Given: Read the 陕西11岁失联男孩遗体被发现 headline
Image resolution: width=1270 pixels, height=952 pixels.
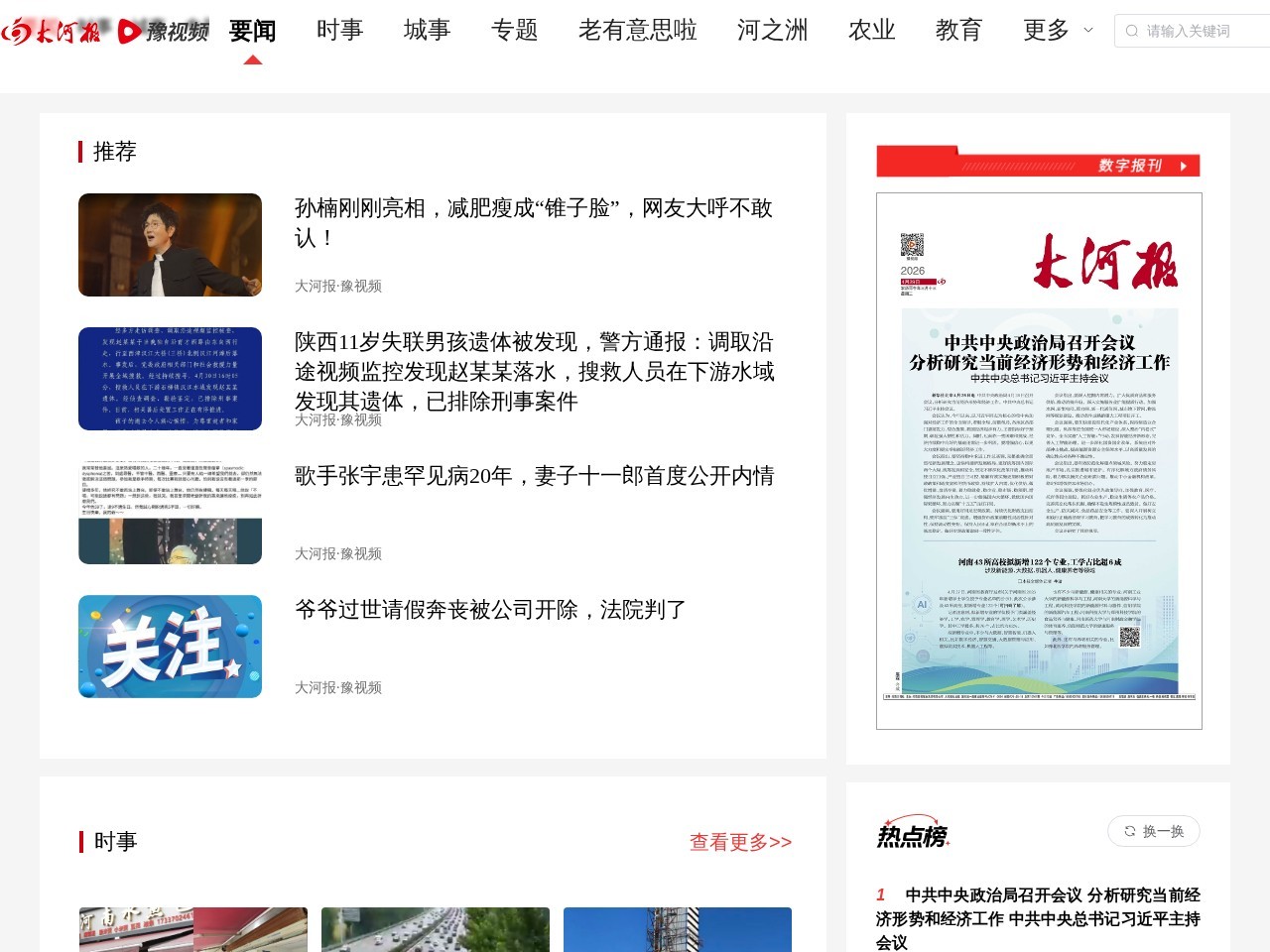Looking at the screenshot, I should pos(535,372).
